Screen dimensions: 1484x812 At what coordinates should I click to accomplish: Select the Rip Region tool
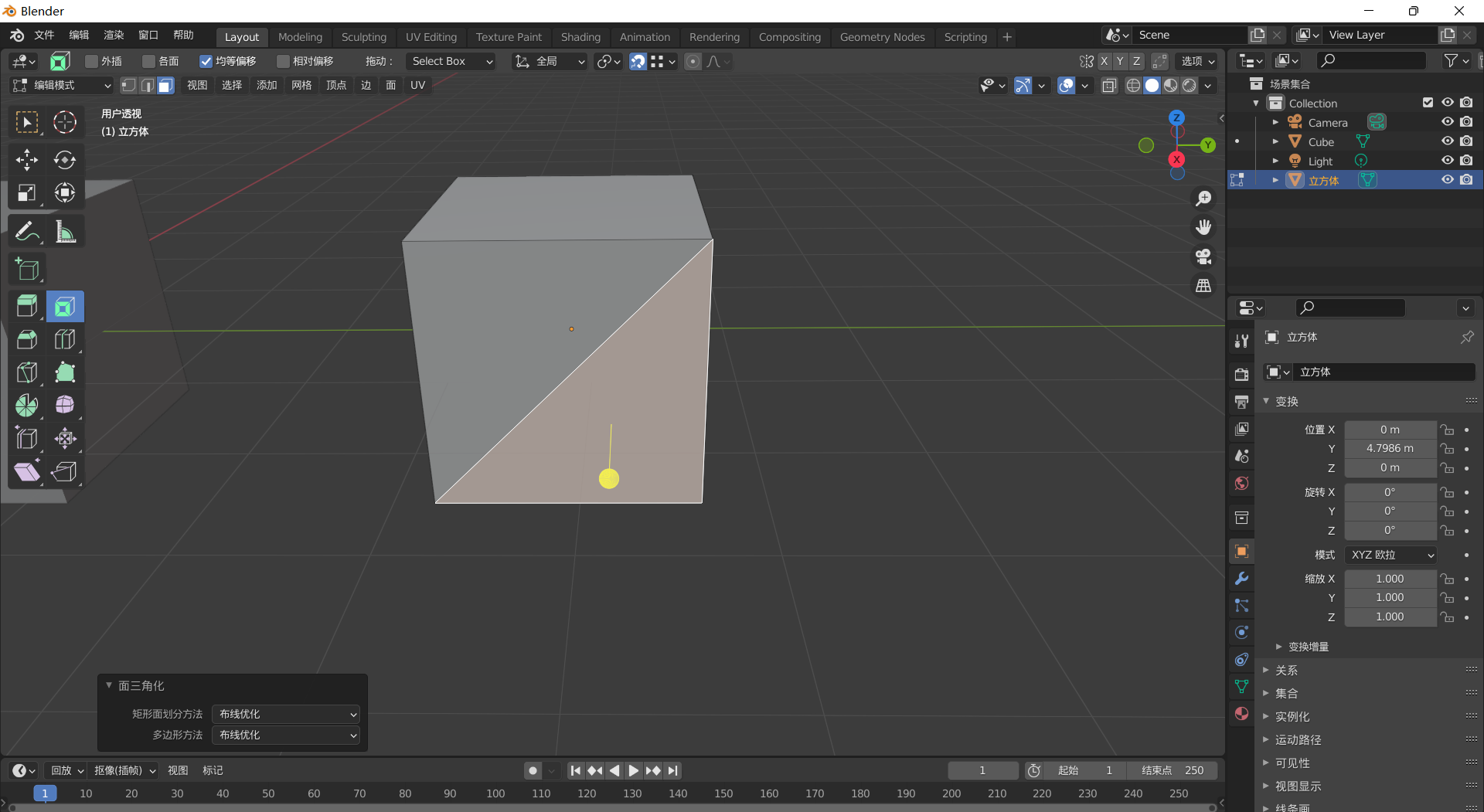pos(65,471)
